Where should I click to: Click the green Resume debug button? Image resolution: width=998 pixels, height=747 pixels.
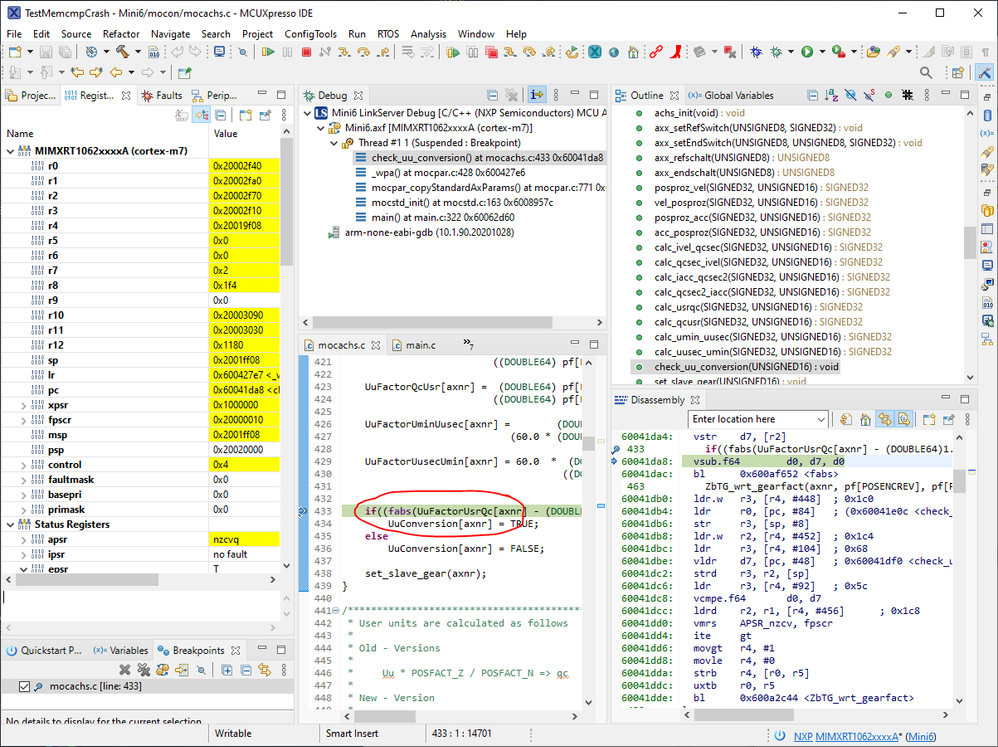click(268, 52)
